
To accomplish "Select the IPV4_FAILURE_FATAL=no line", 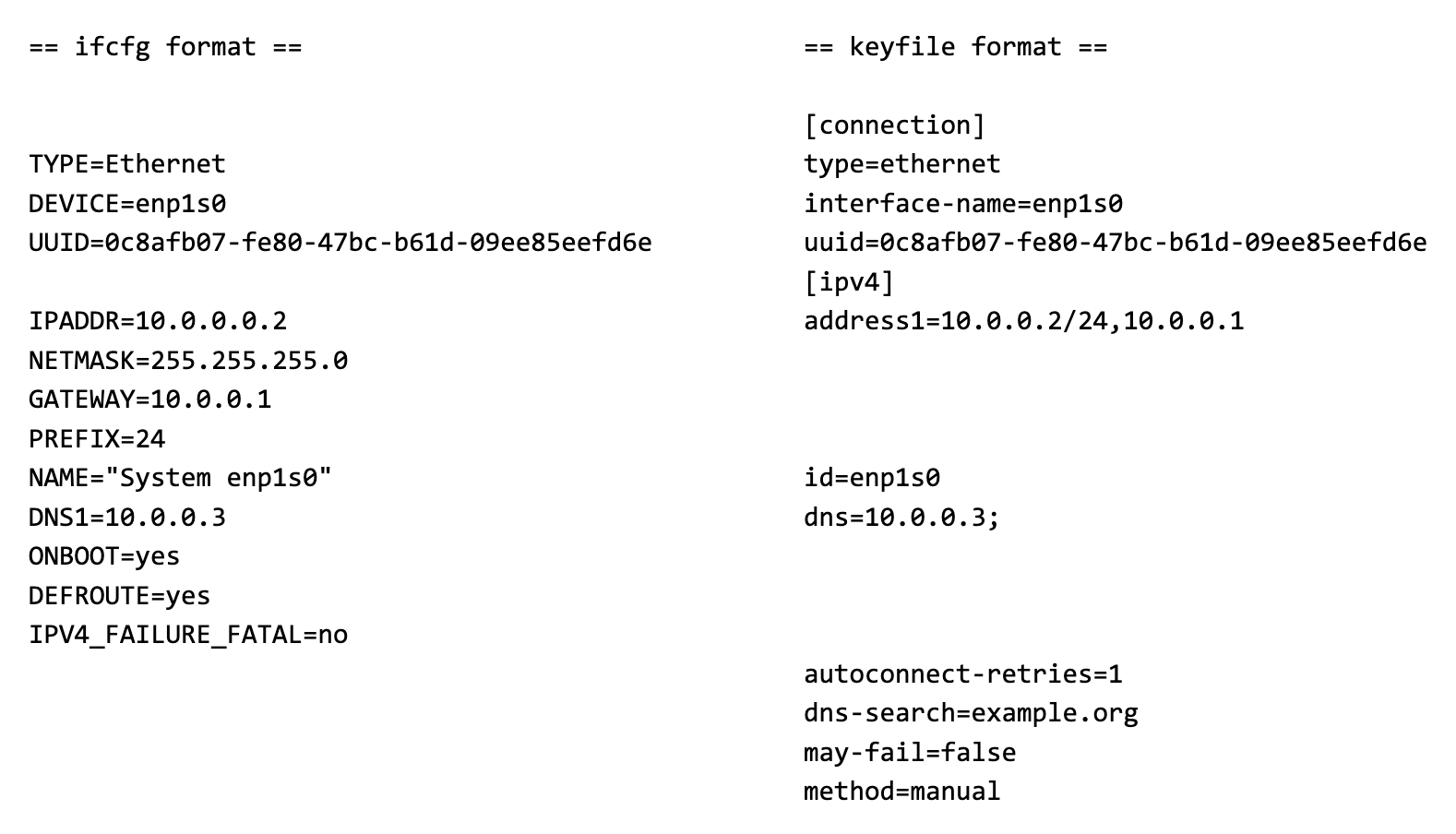I will click(188, 635).
